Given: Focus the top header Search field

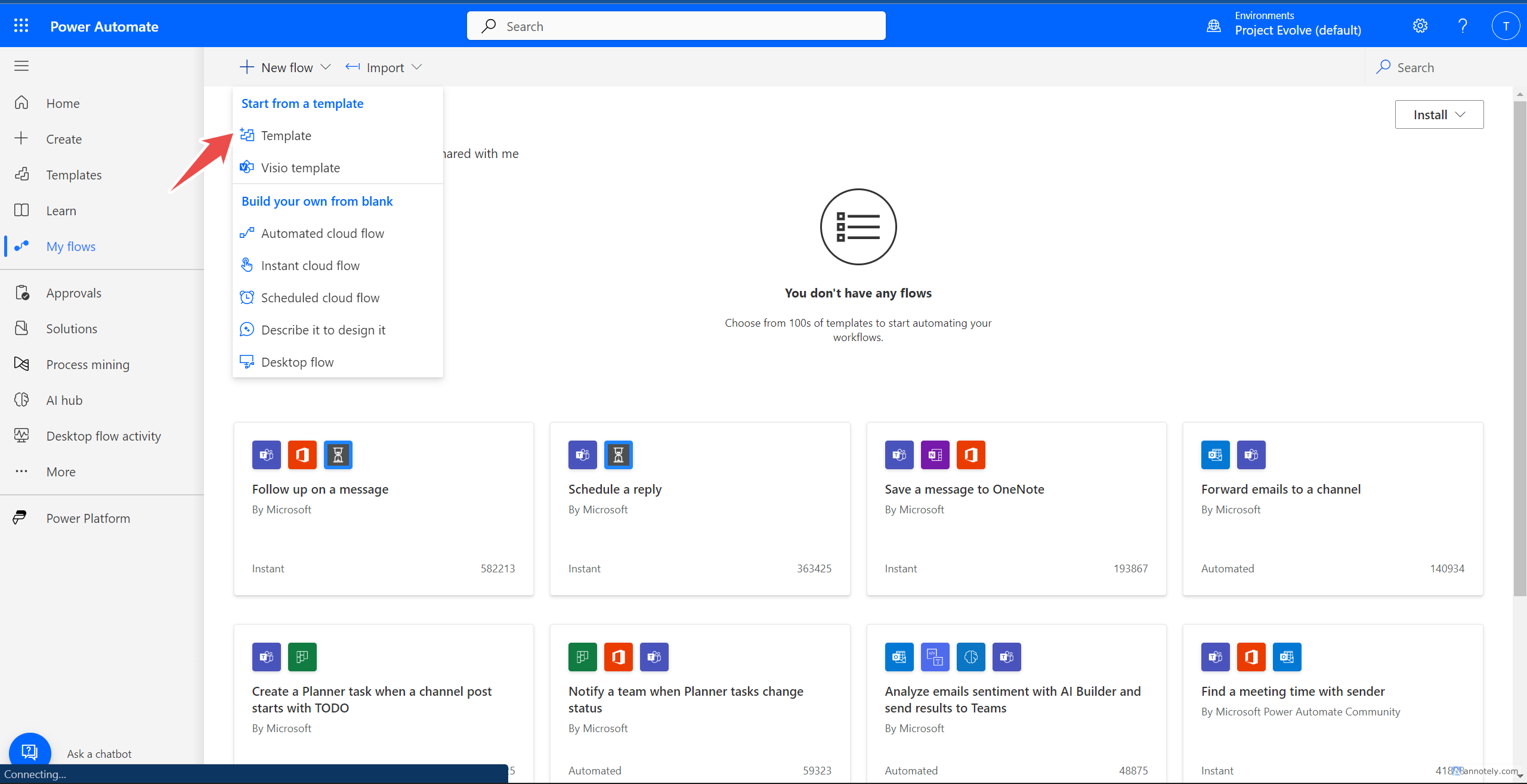Looking at the screenshot, I should (x=676, y=26).
